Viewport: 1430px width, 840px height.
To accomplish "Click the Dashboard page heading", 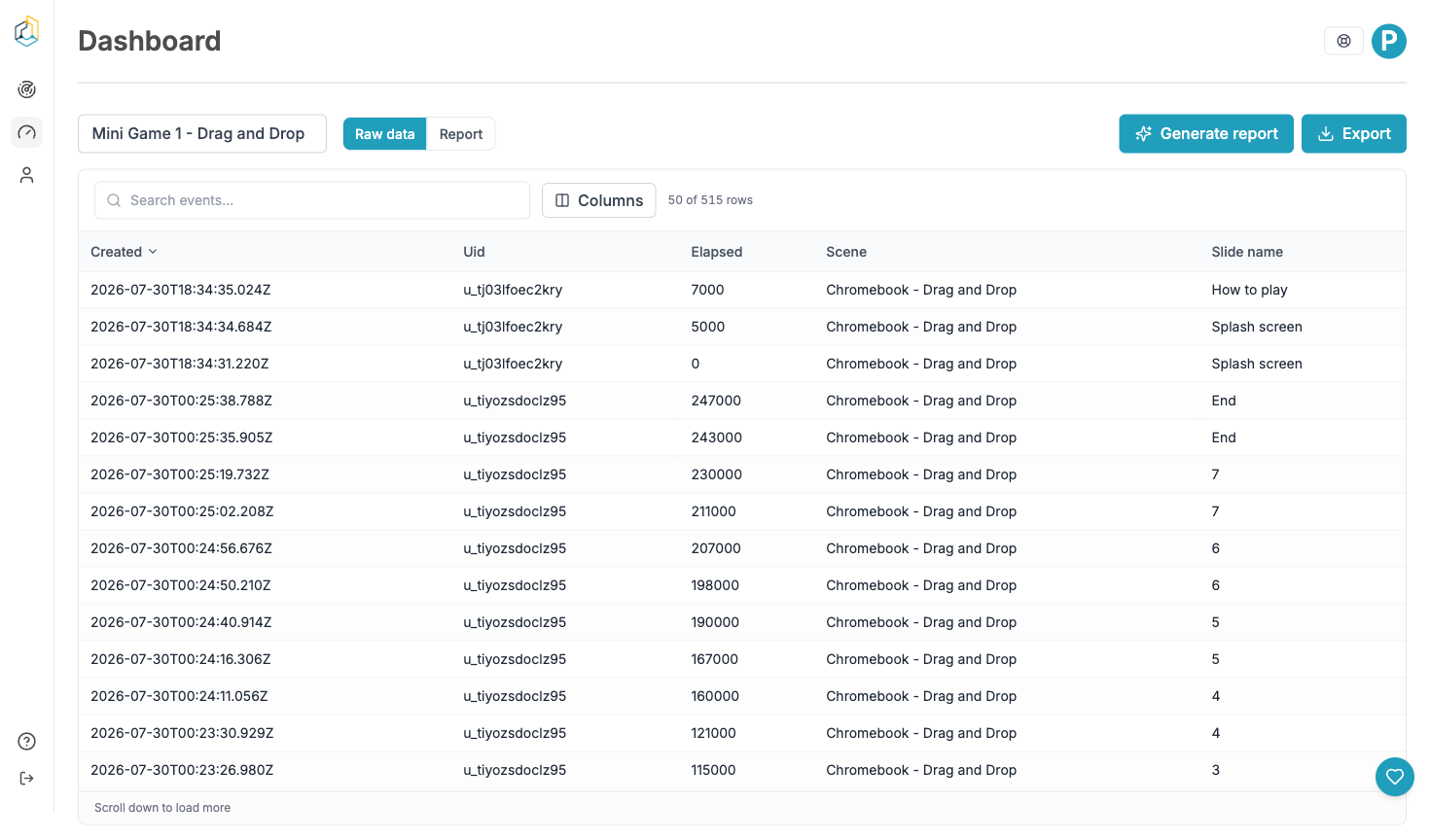I will pos(150,41).
